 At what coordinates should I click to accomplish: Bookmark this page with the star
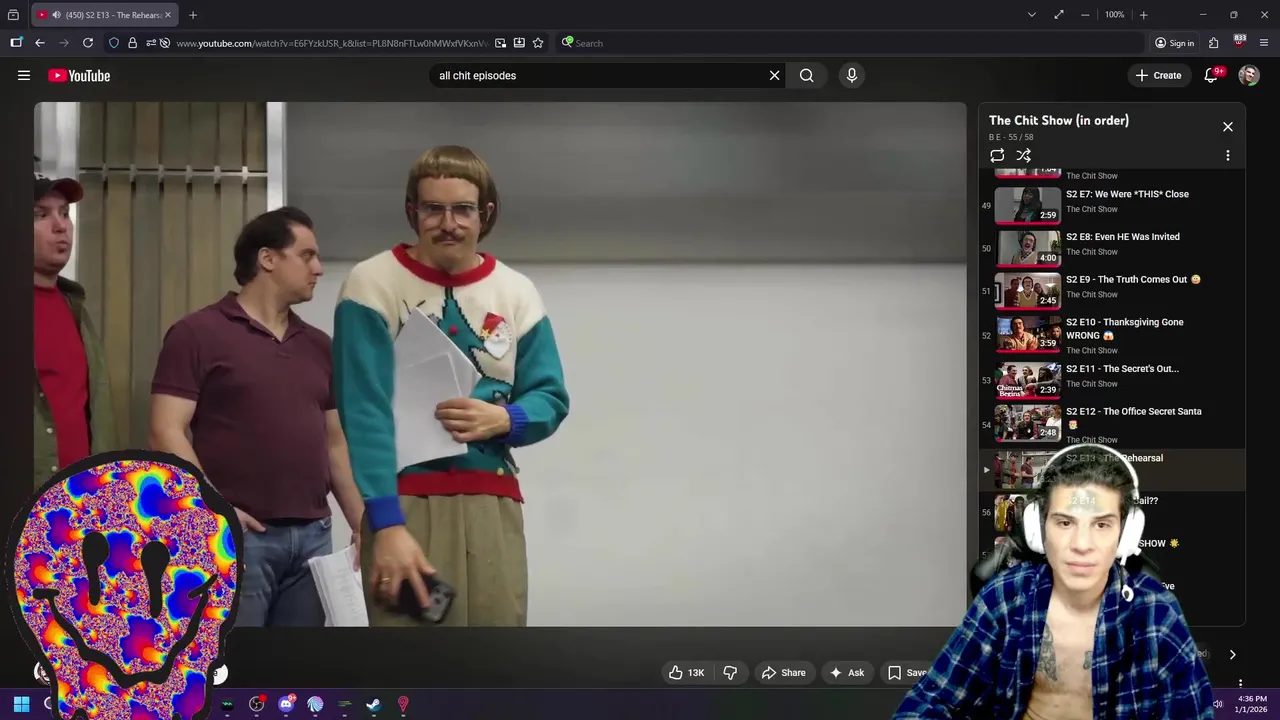point(538,43)
